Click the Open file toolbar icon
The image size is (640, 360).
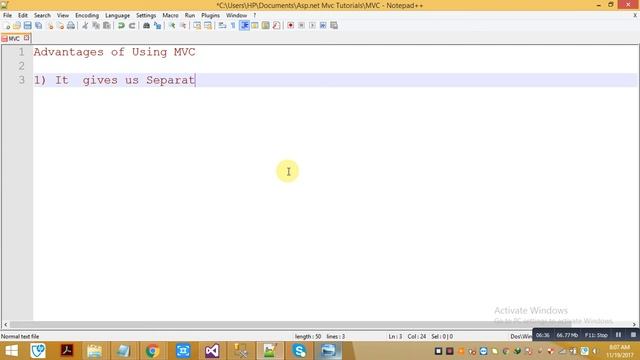[x=17, y=25]
